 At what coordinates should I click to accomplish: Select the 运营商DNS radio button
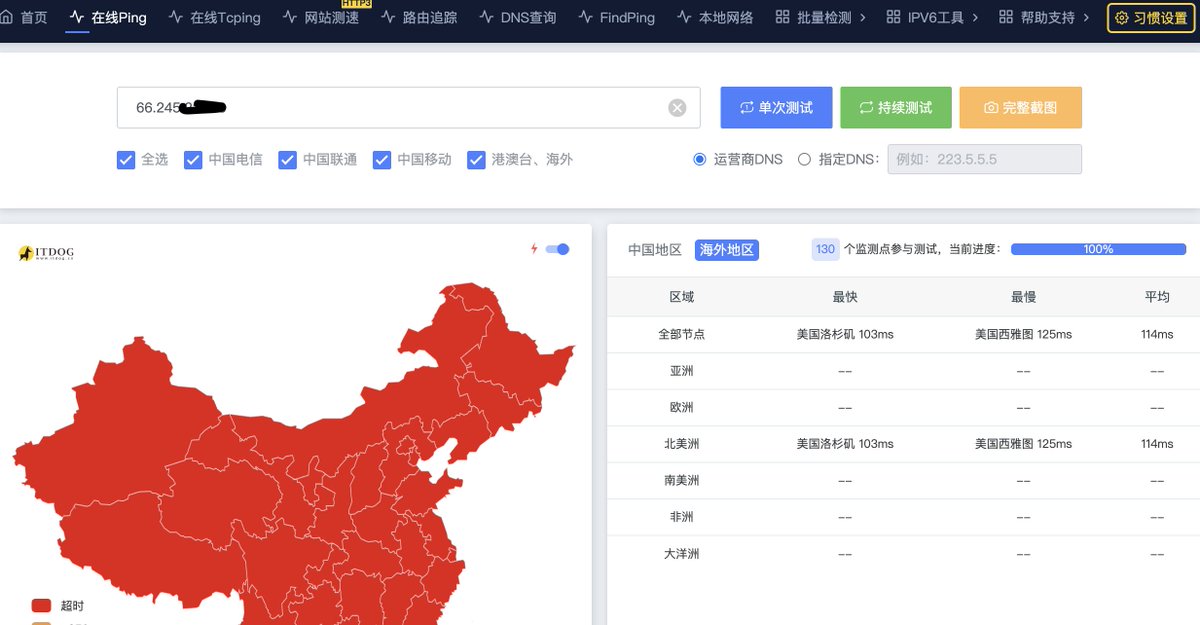700,159
